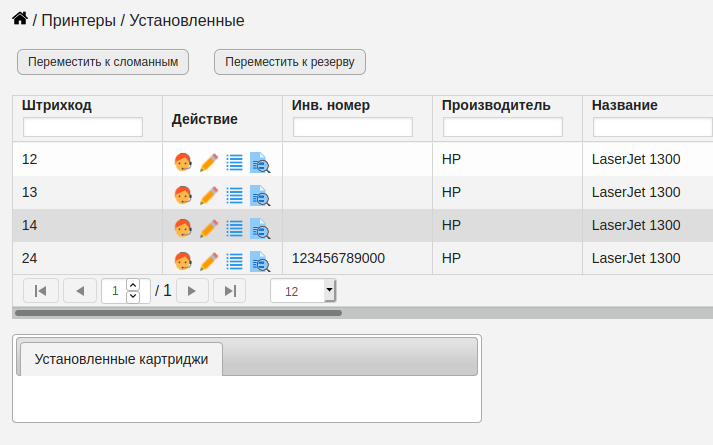Click pencil edit icon for printer 24
Viewport: 713px width, 445px height.
209,262
